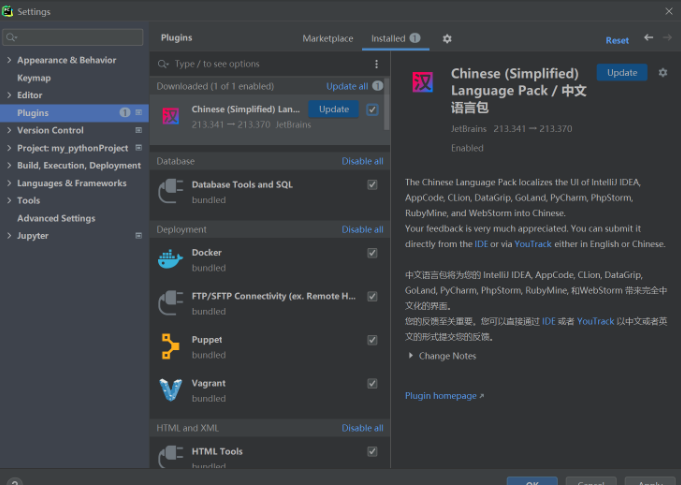Click the project-level icon beside Jupyter

139,235
